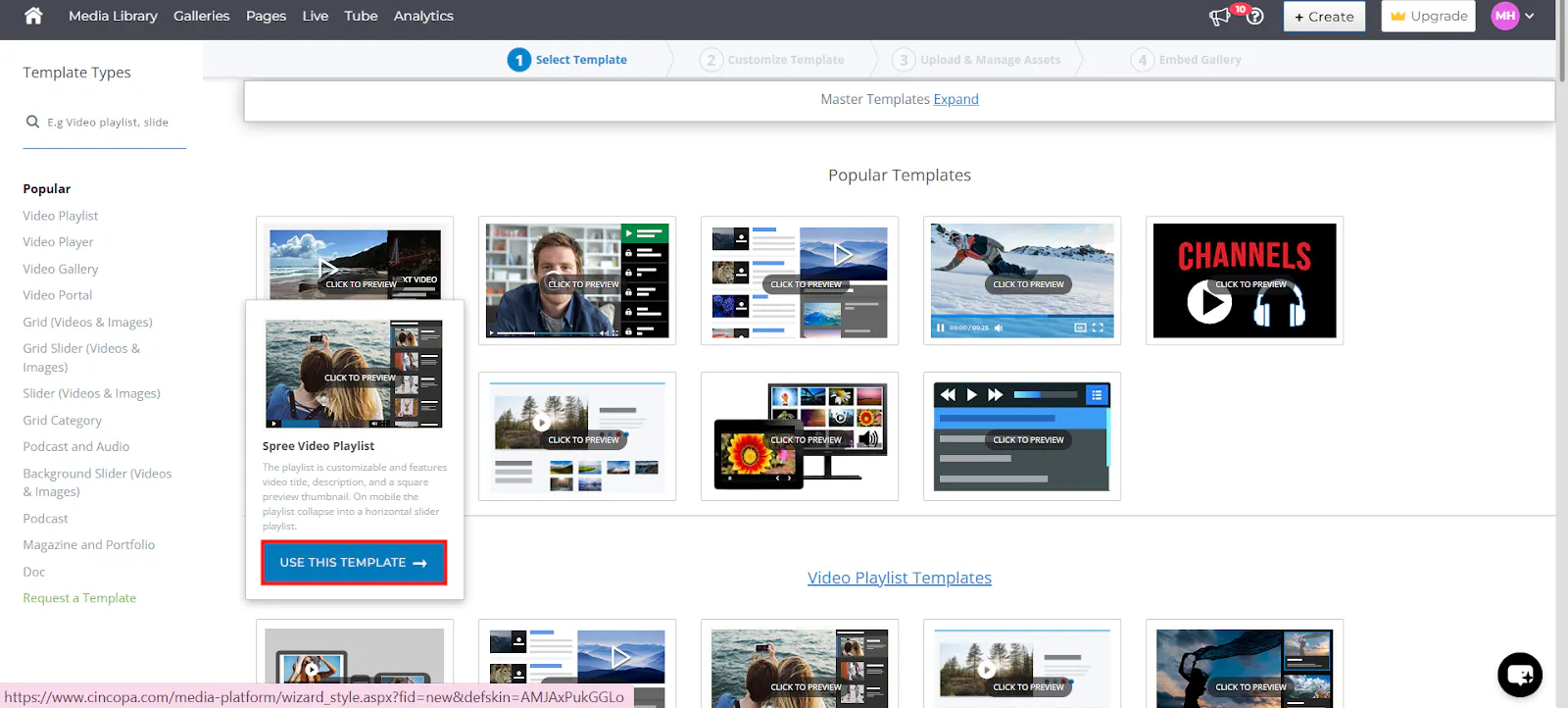The image size is (1568, 708).
Task: Select step 3 Upload & Manage Assets
Action: coord(977,60)
